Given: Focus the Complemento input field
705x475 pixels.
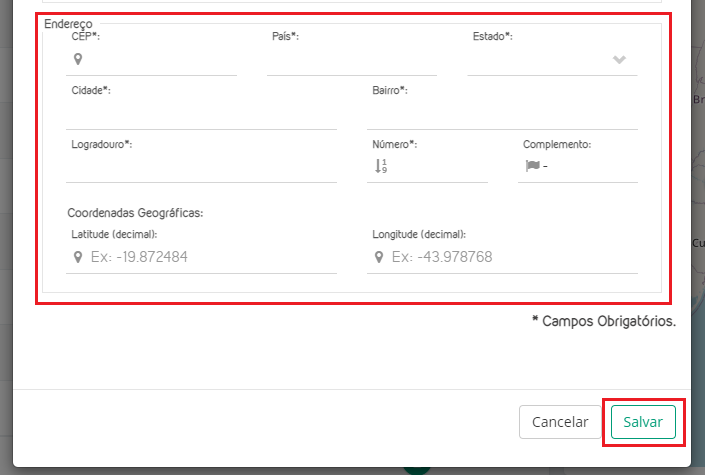Looking at the screenshot, I should pos(590,167).
